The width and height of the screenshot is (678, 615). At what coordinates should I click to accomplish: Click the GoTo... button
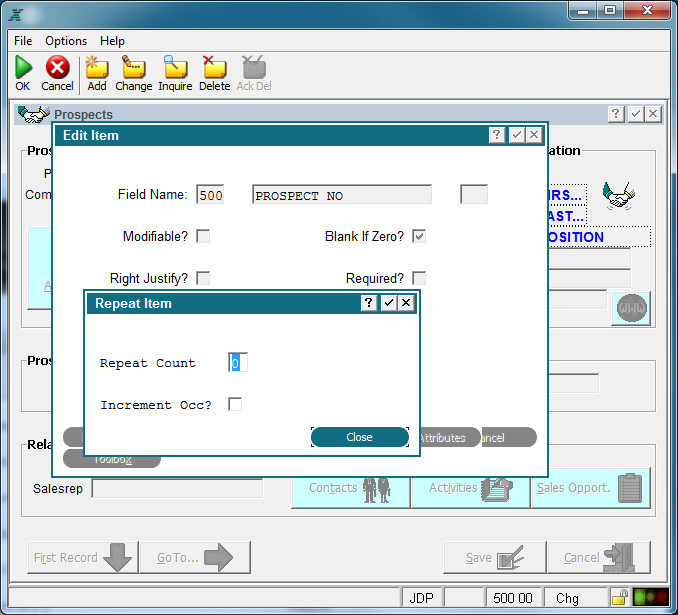pyautogui.click(x=195, y=557)
